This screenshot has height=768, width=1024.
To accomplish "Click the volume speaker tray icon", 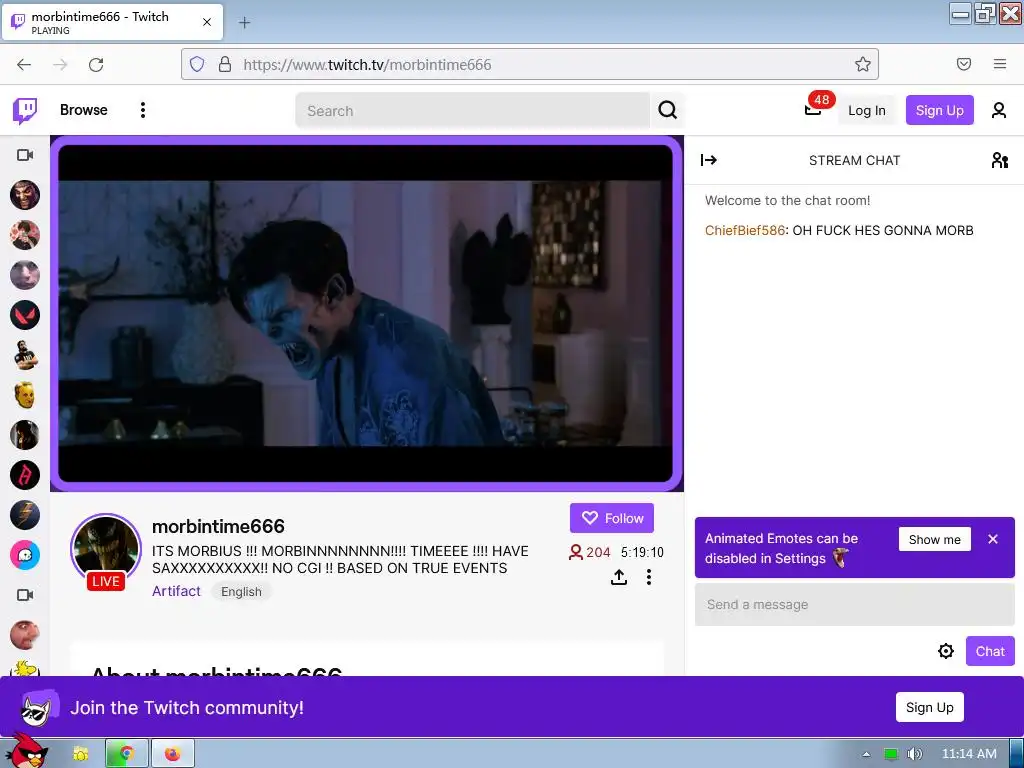I will (x=915, y=754).
